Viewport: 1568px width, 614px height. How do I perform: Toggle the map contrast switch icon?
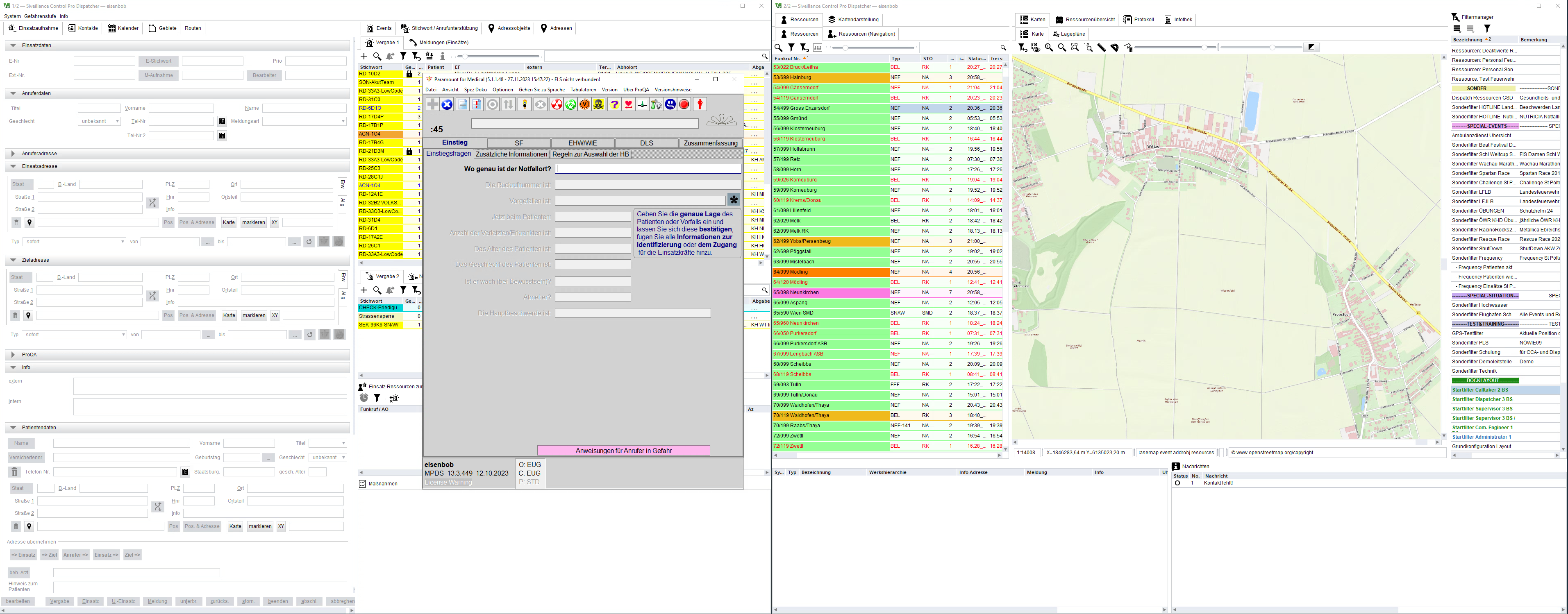pos(1311,48)
